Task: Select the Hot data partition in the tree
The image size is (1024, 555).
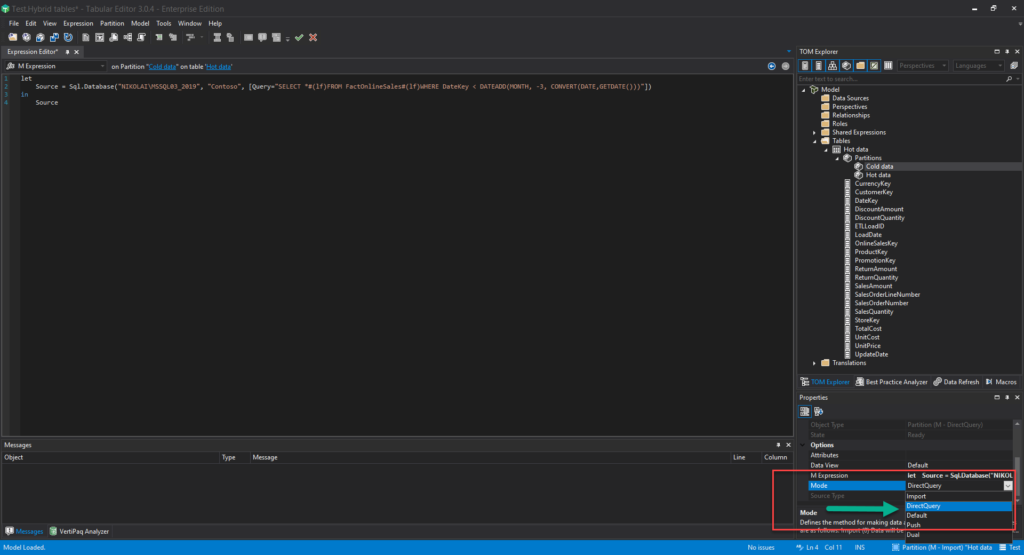Action: point(878,175)
